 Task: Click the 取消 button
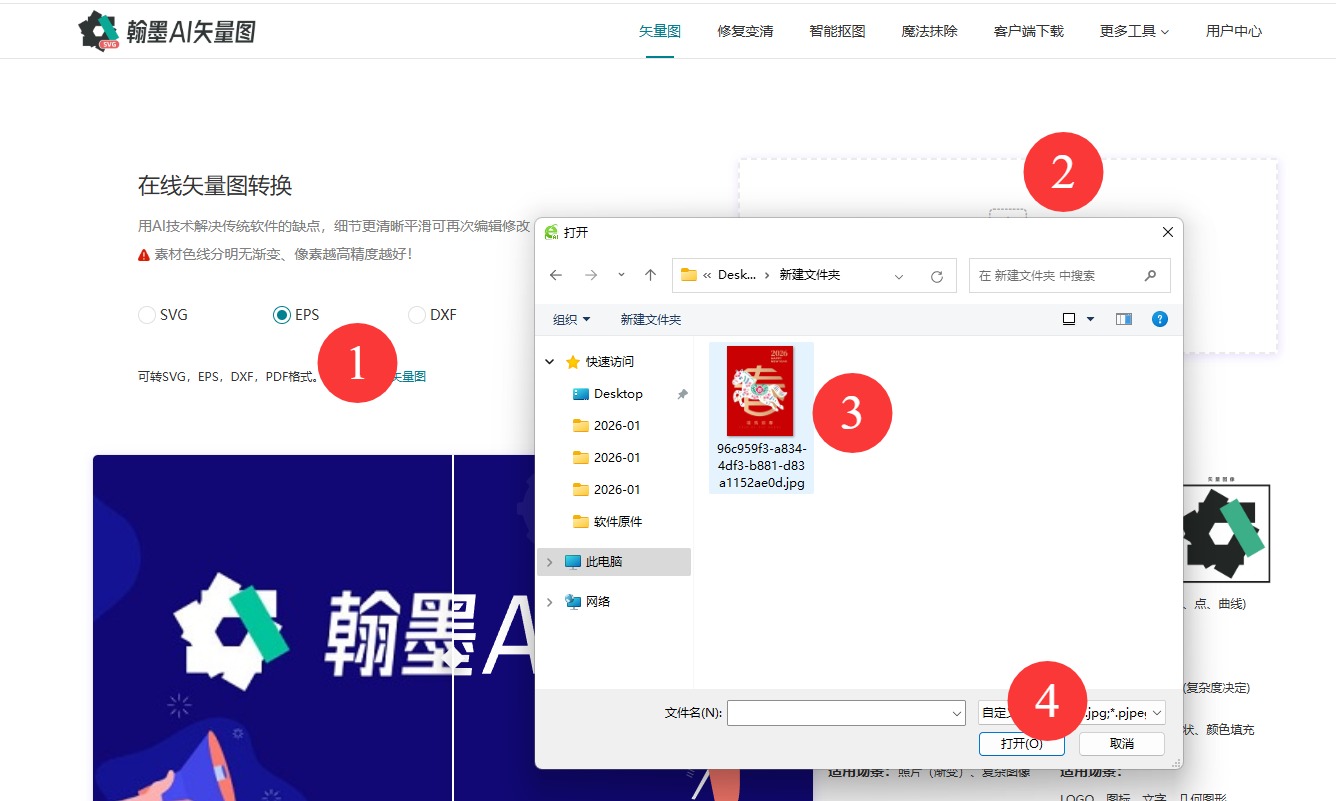point(1121,744)
